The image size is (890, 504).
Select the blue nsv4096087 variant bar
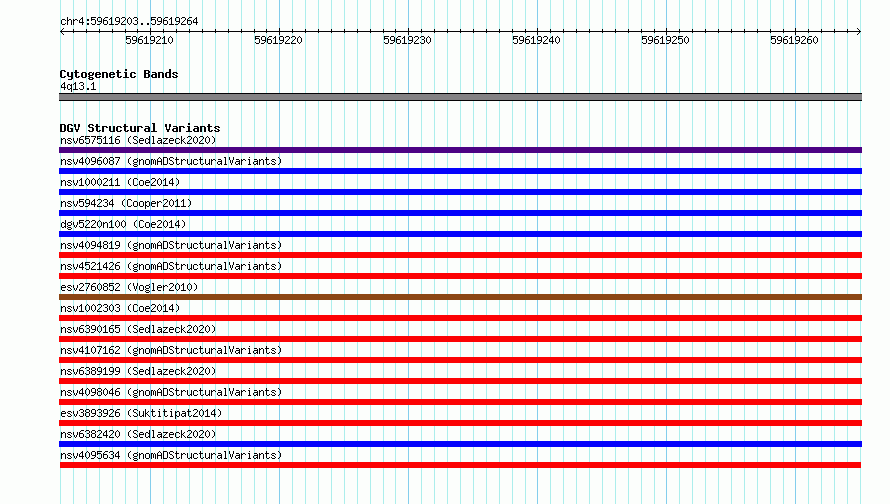pos(460,171)
